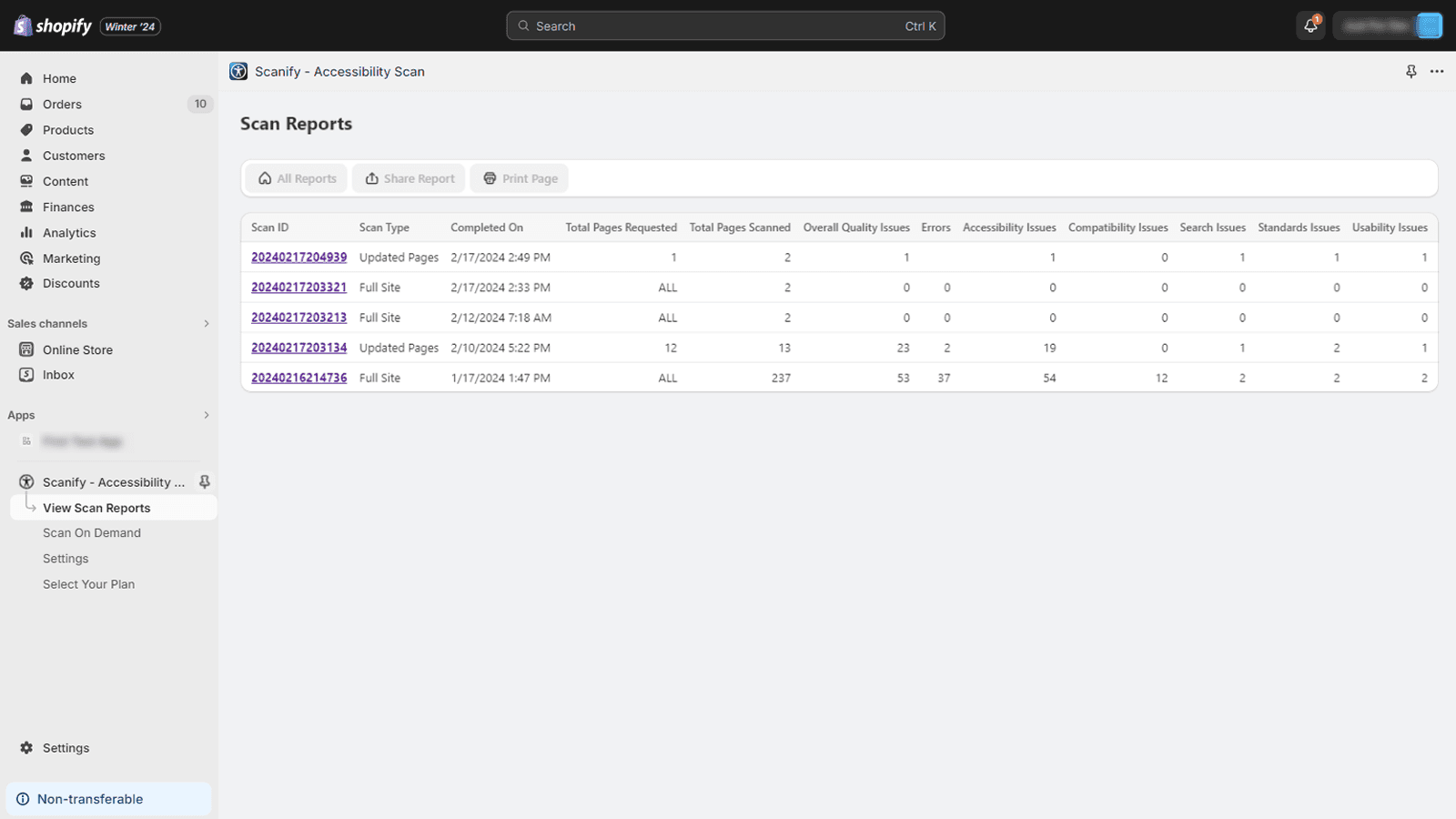Open Discounts section

point(71,283)
